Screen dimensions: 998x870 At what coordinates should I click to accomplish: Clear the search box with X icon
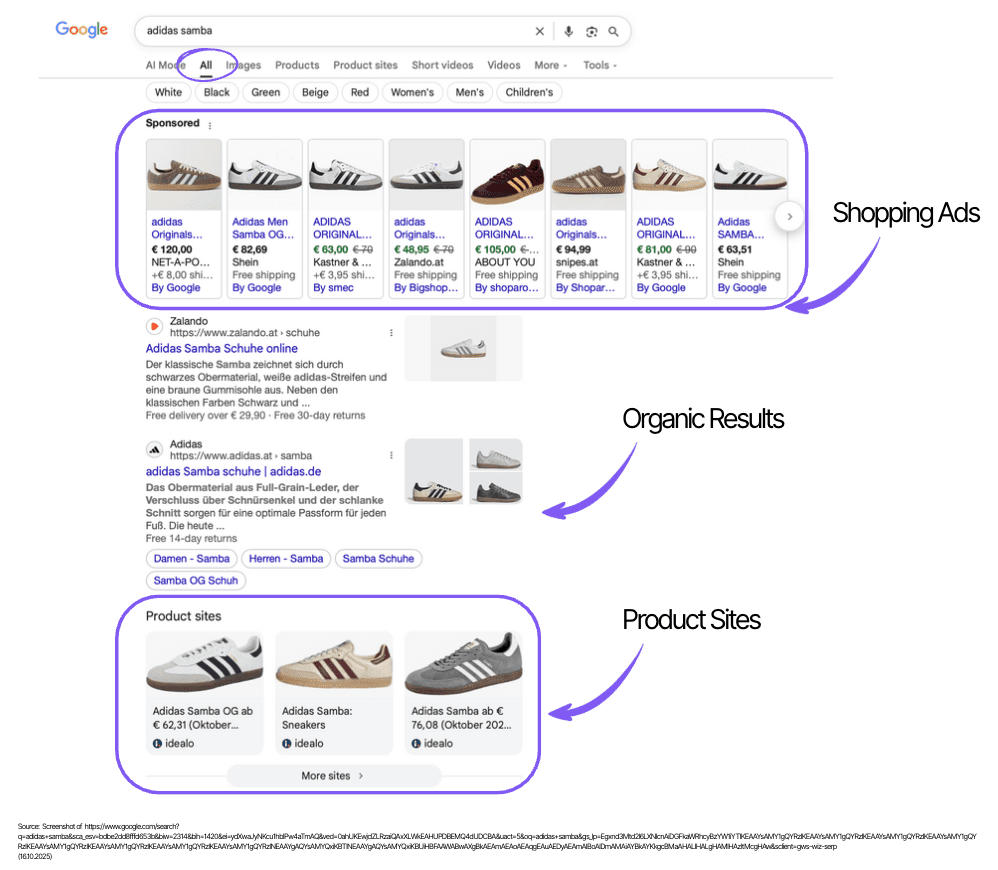pyautogui.click(x=540, y=31)
